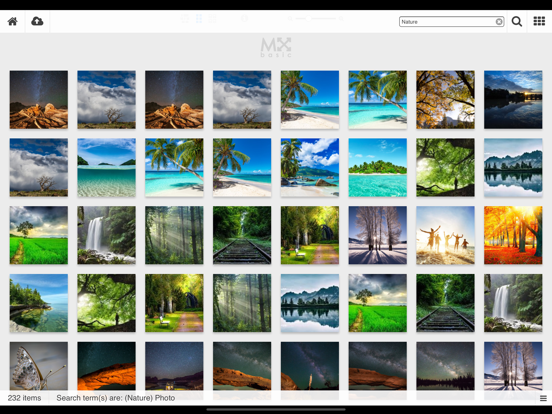Select the park path with bench, third row
The height and width of the screenshot is (414, 552).
[x=310, y=235]
